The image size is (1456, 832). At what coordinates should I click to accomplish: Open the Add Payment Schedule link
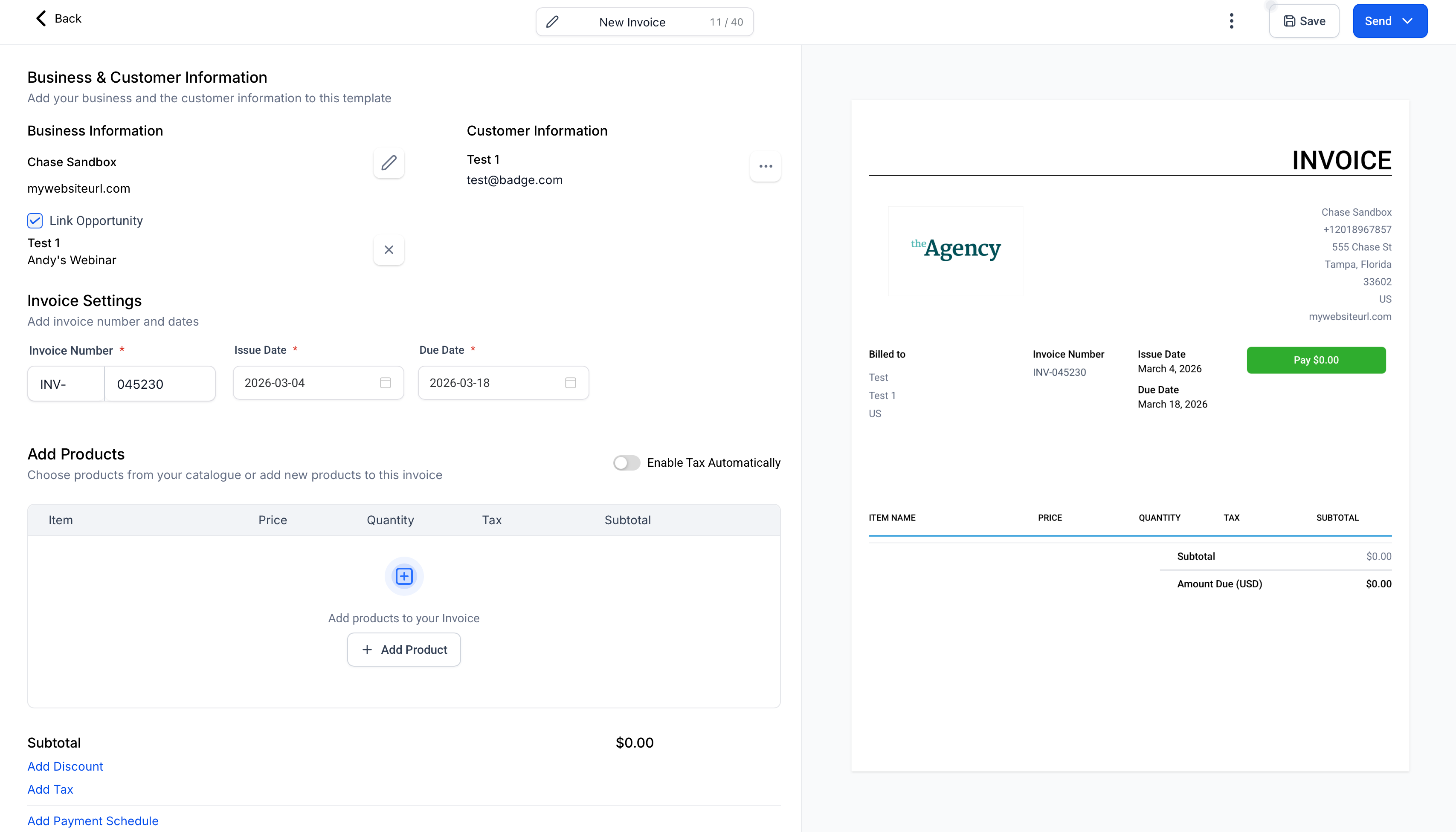93,820
